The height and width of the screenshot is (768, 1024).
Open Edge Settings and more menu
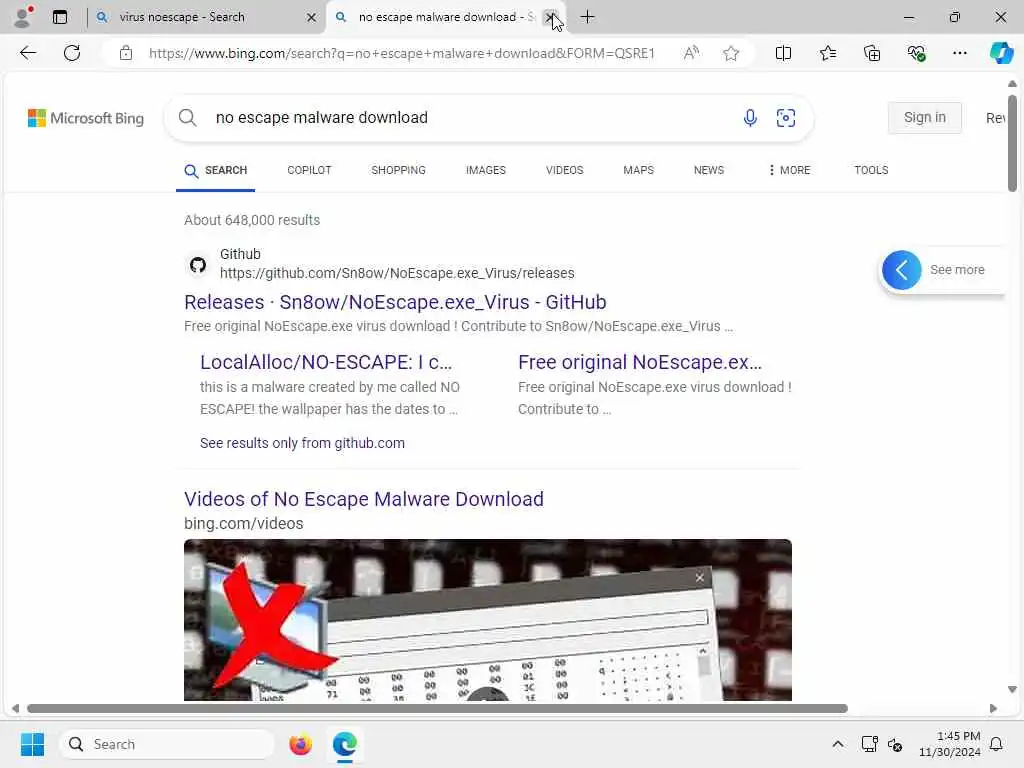[959, 53]
